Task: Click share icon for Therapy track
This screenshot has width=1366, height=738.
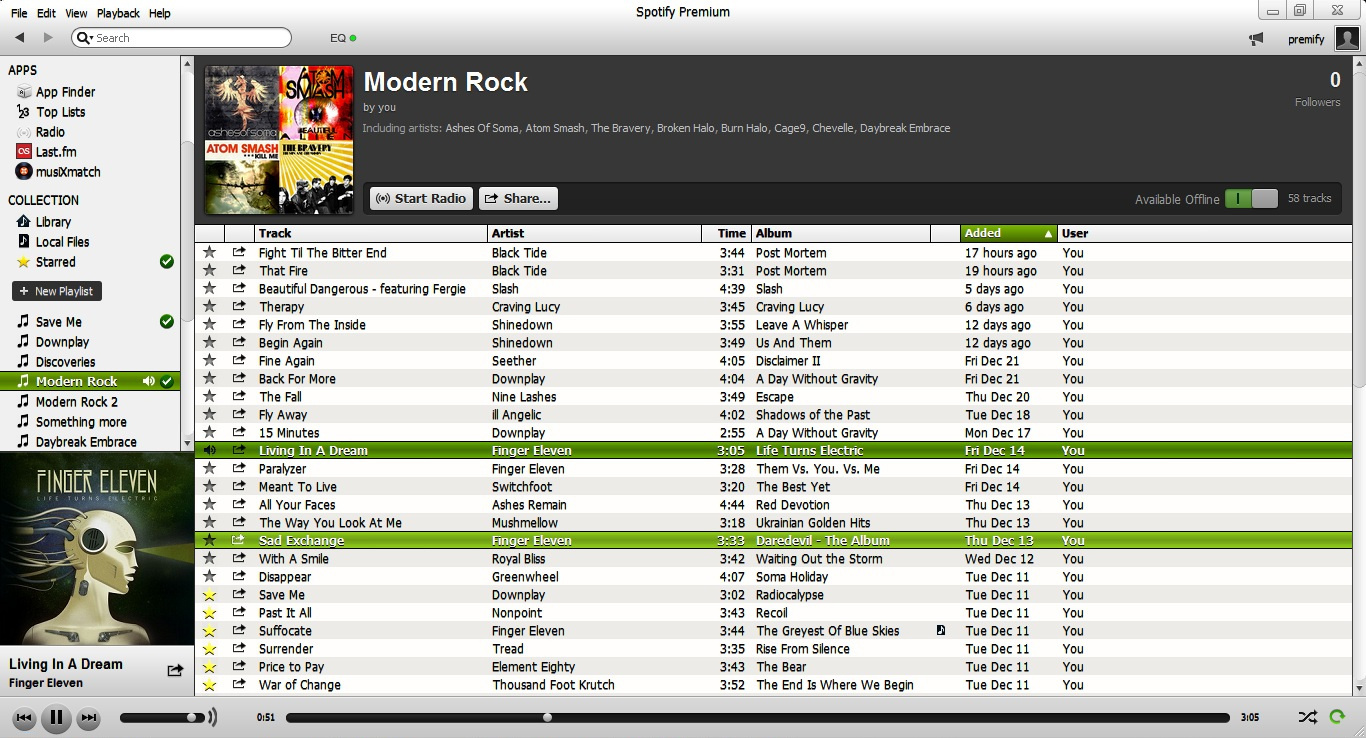Action: [x=239, y=307]
